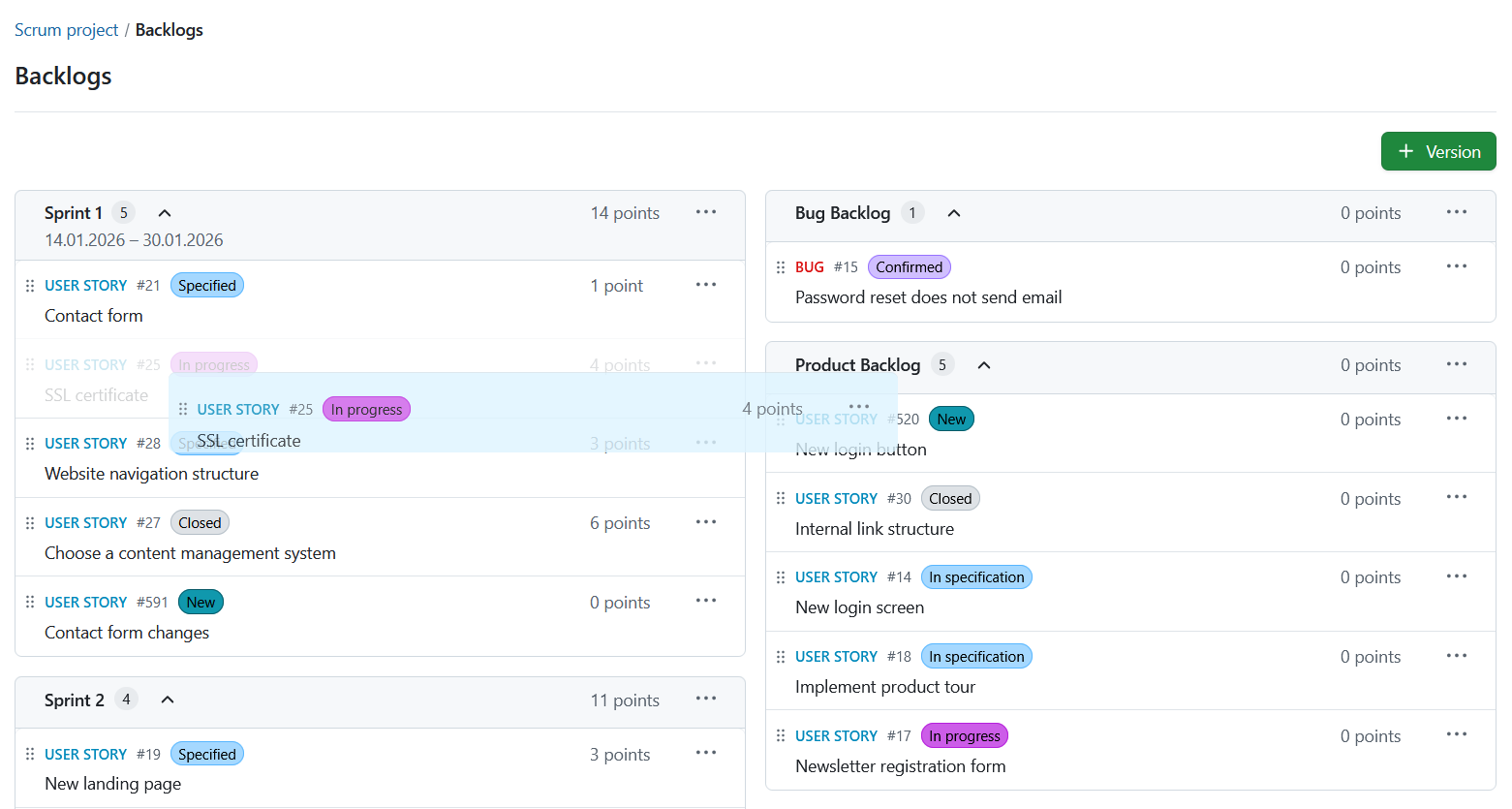Open options menu of bug #15
Image resolution: width=1512 pixels, height=809 pixels.
click(x=1457, y=265)
